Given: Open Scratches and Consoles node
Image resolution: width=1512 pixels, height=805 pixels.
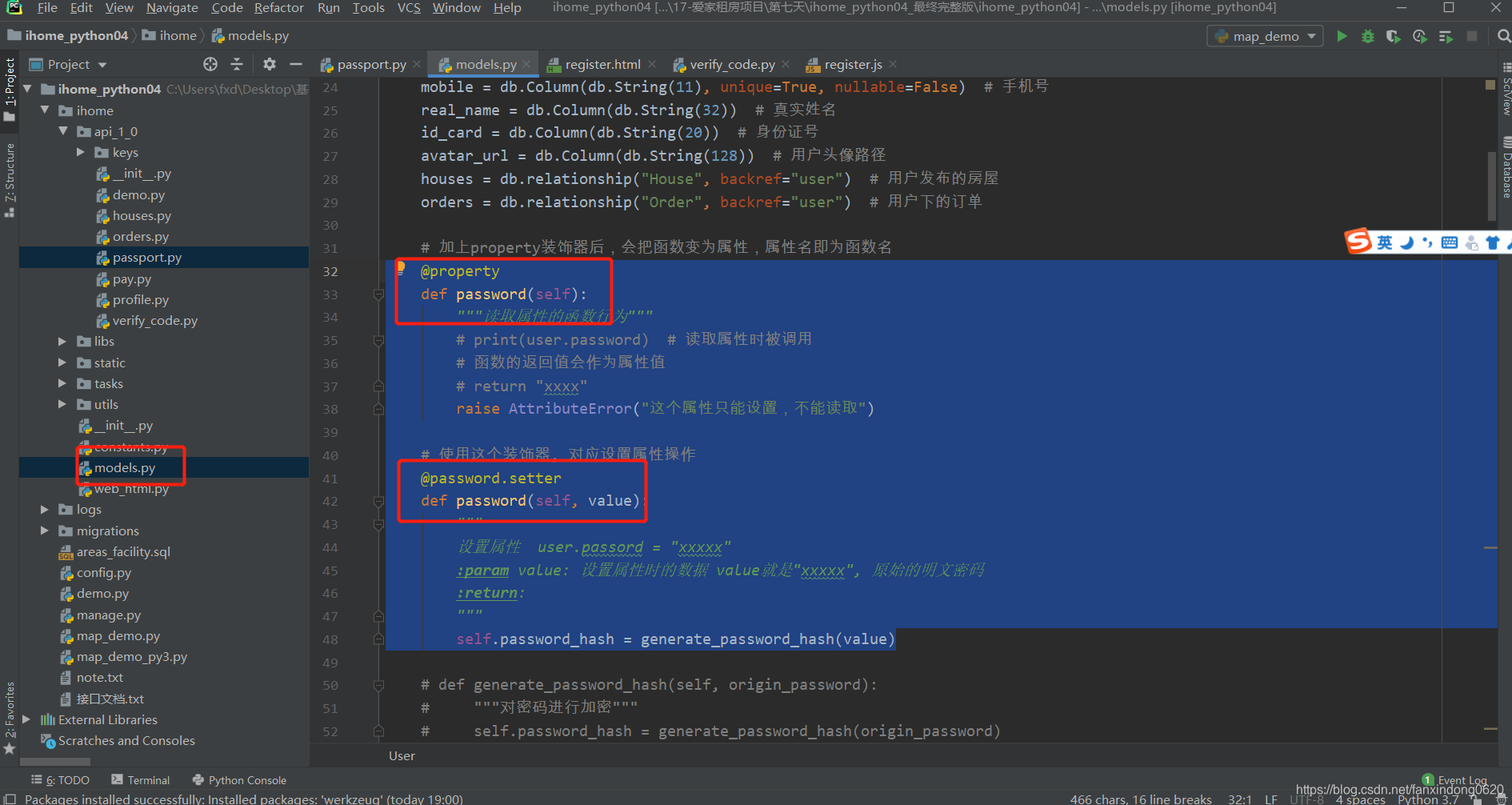Looking at the screenshot, I should coord(126,740).
